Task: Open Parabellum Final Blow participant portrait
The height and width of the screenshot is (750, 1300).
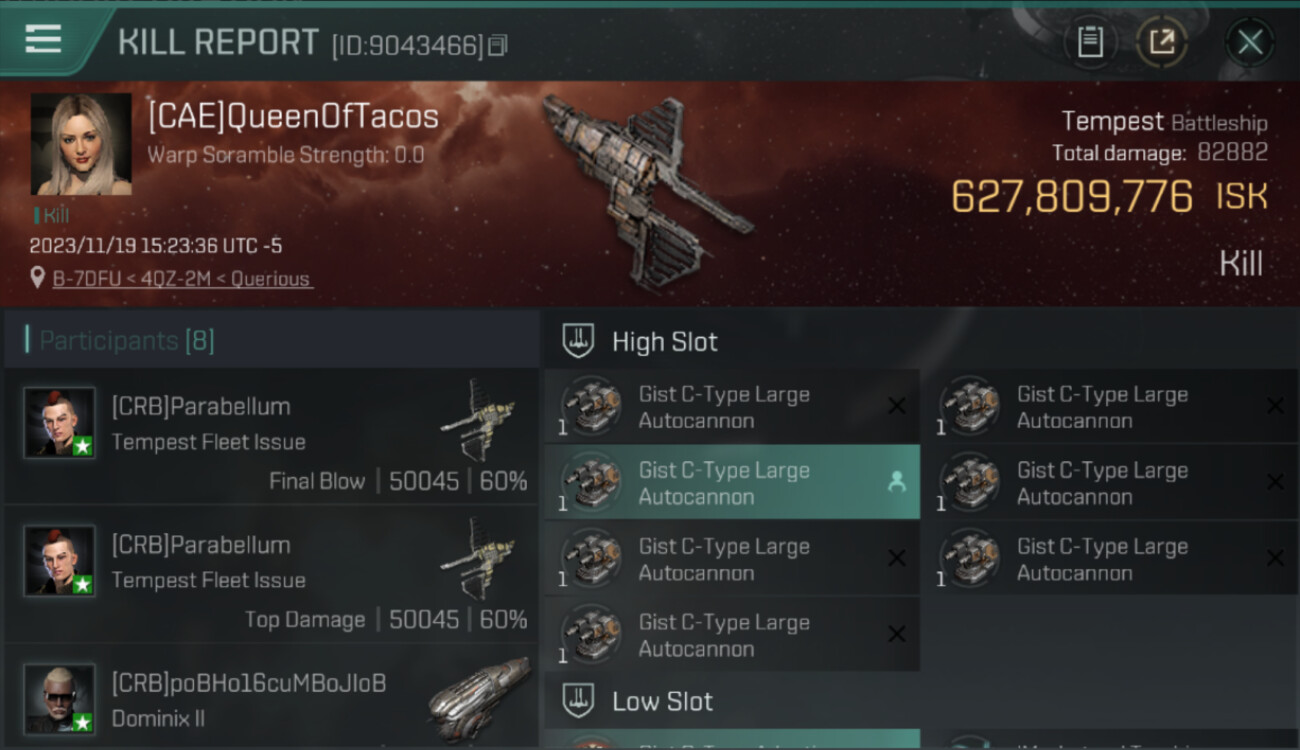Action: (x=60, y=422)
